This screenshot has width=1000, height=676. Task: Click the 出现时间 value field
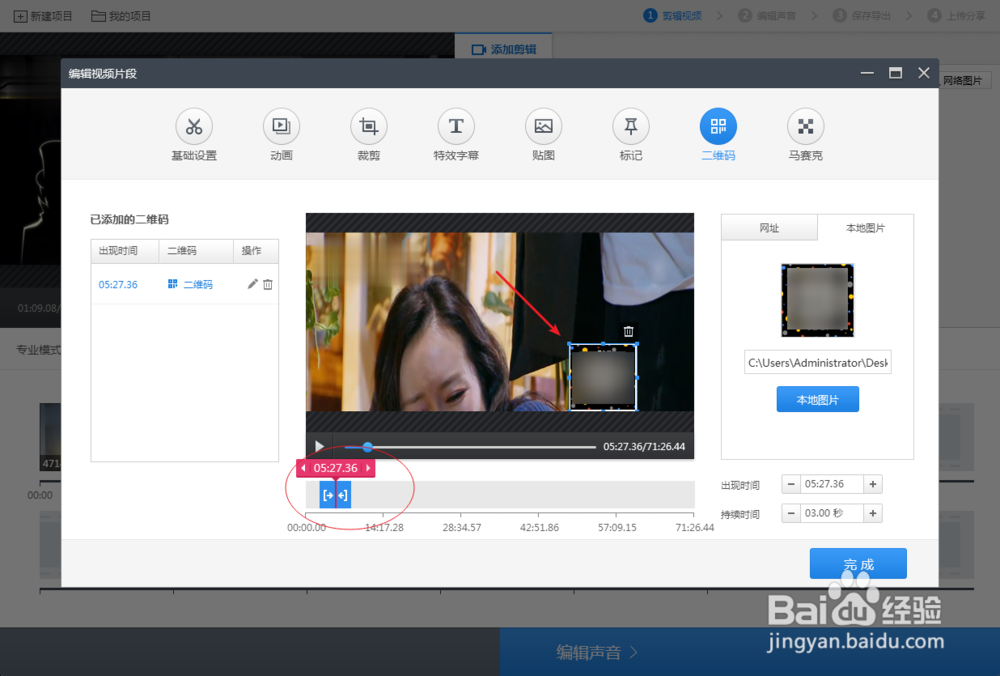click(832, 484)
